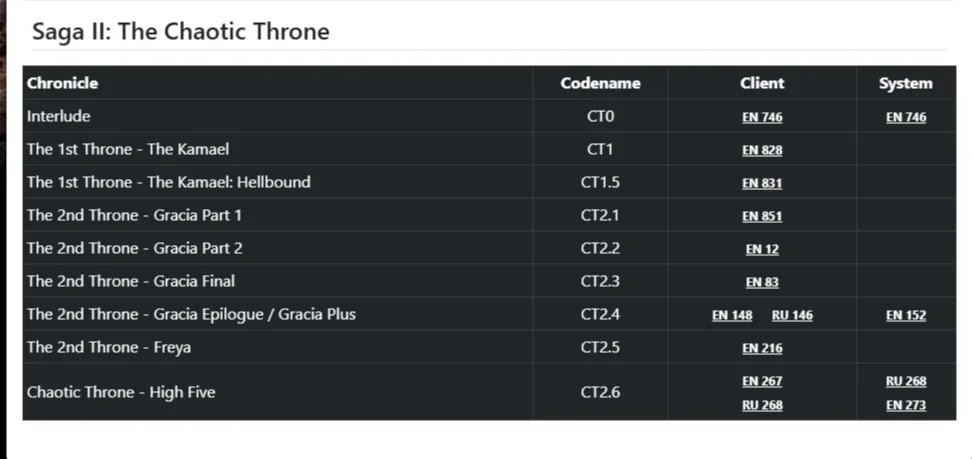Open Interlude EN 746 system link
The image size is (972, 459).
[x=906, y=117]
